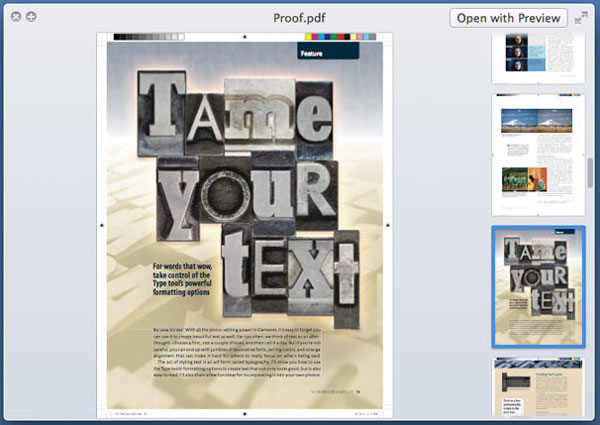Click the main Tame Your Text page preview
Viewport: 600px width, 425px height.
tap(245, 225)
